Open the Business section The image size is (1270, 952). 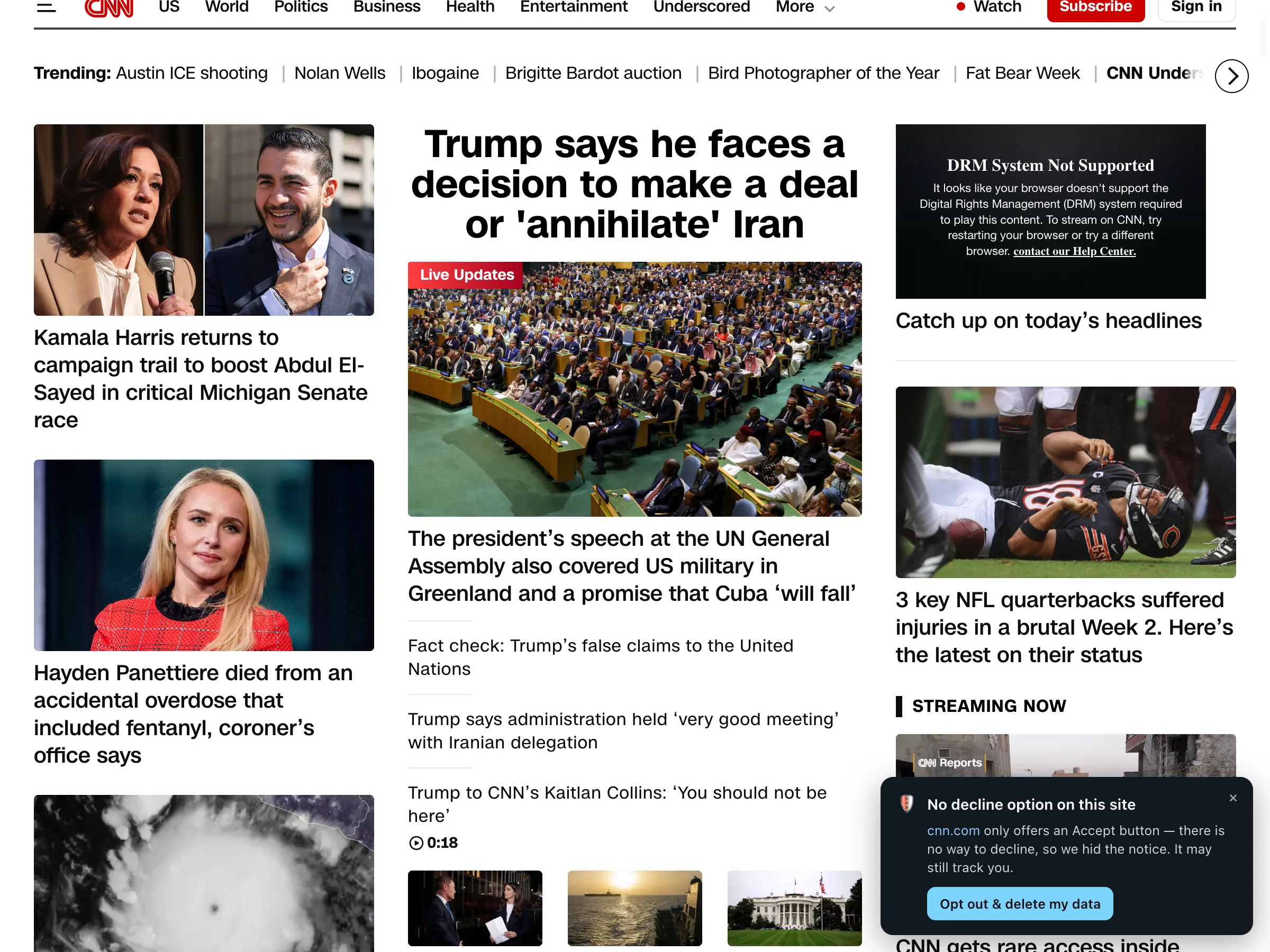click(387, 7)
